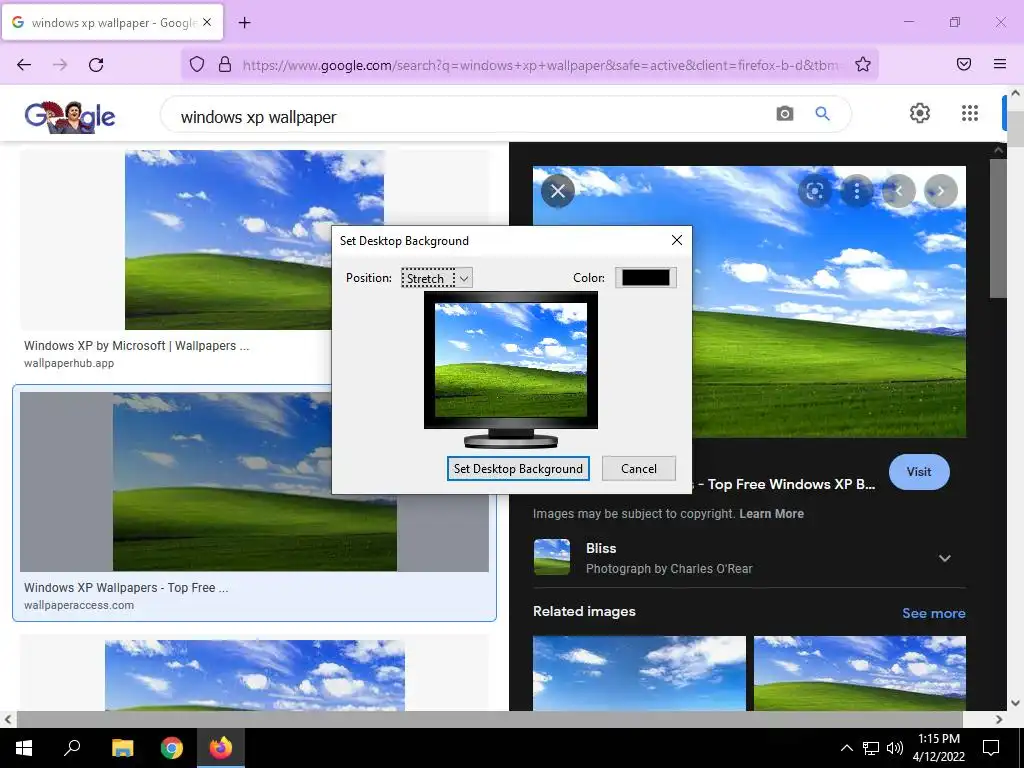Screen dimensions: 1024x768
Task: Open the first related image thumbnail
Action: click(639, 673)
